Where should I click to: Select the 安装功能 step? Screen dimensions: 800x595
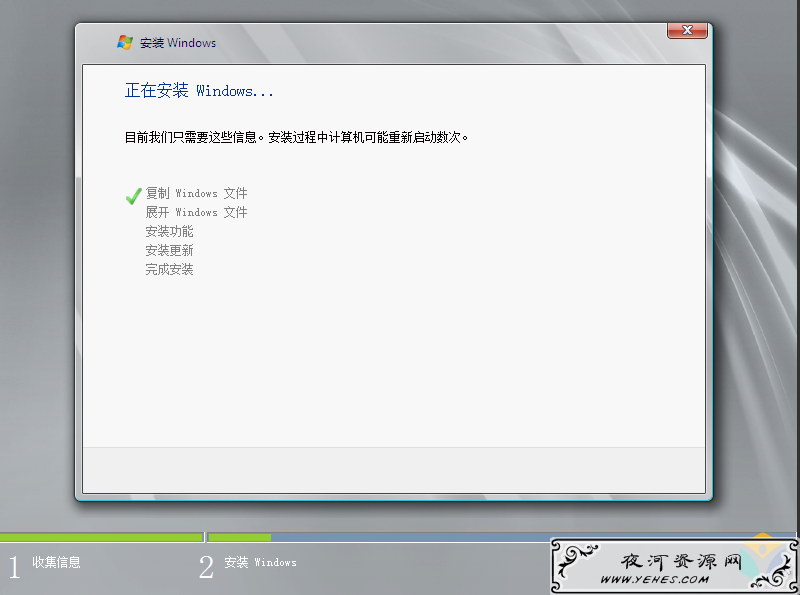(x=169, y=232)
